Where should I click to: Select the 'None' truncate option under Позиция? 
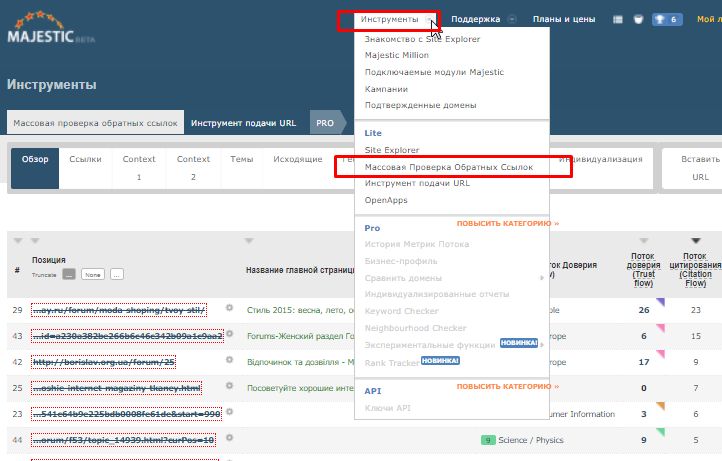[93, 274]
